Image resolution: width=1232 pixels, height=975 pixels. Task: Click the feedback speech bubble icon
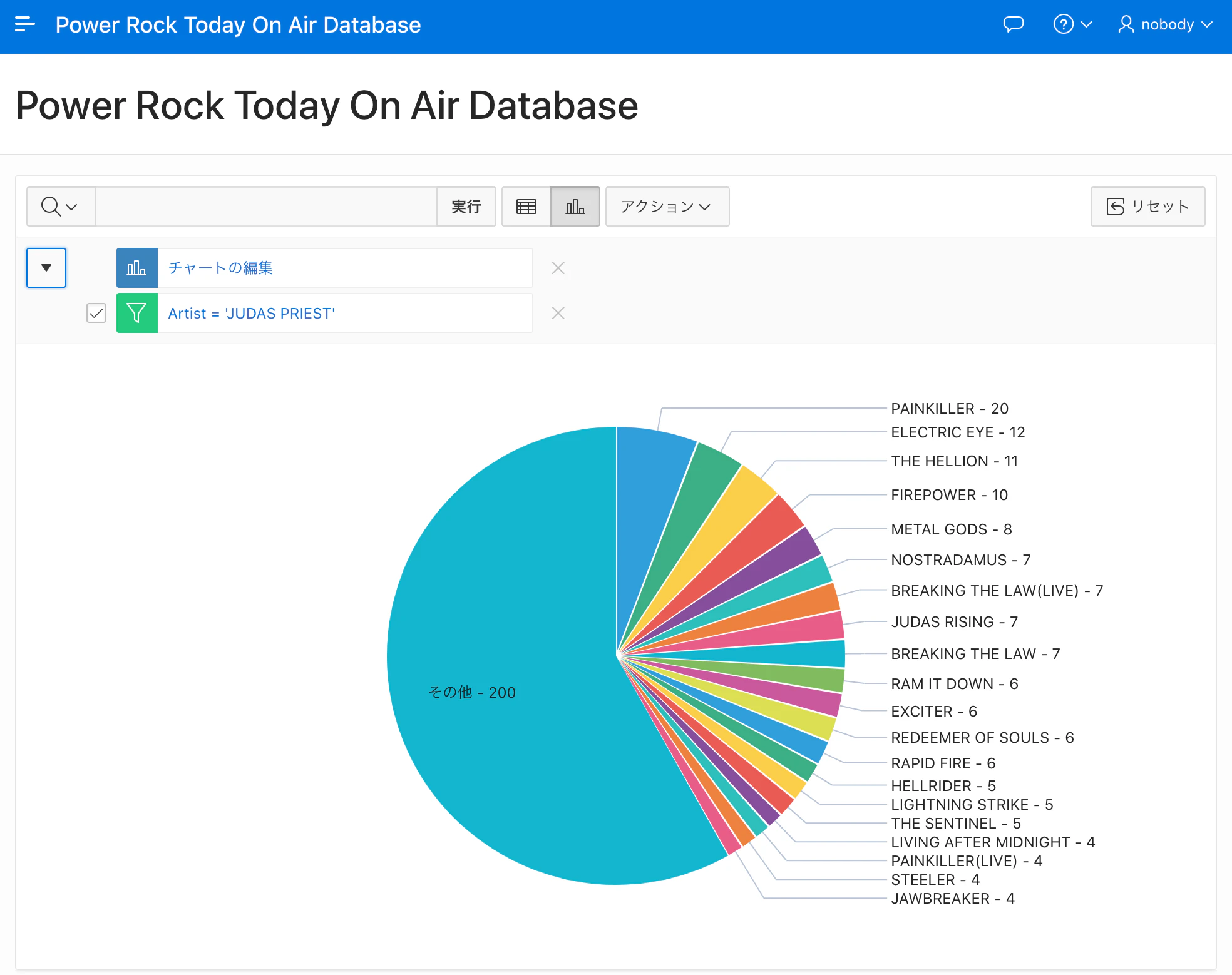[x=1013, y=24]
